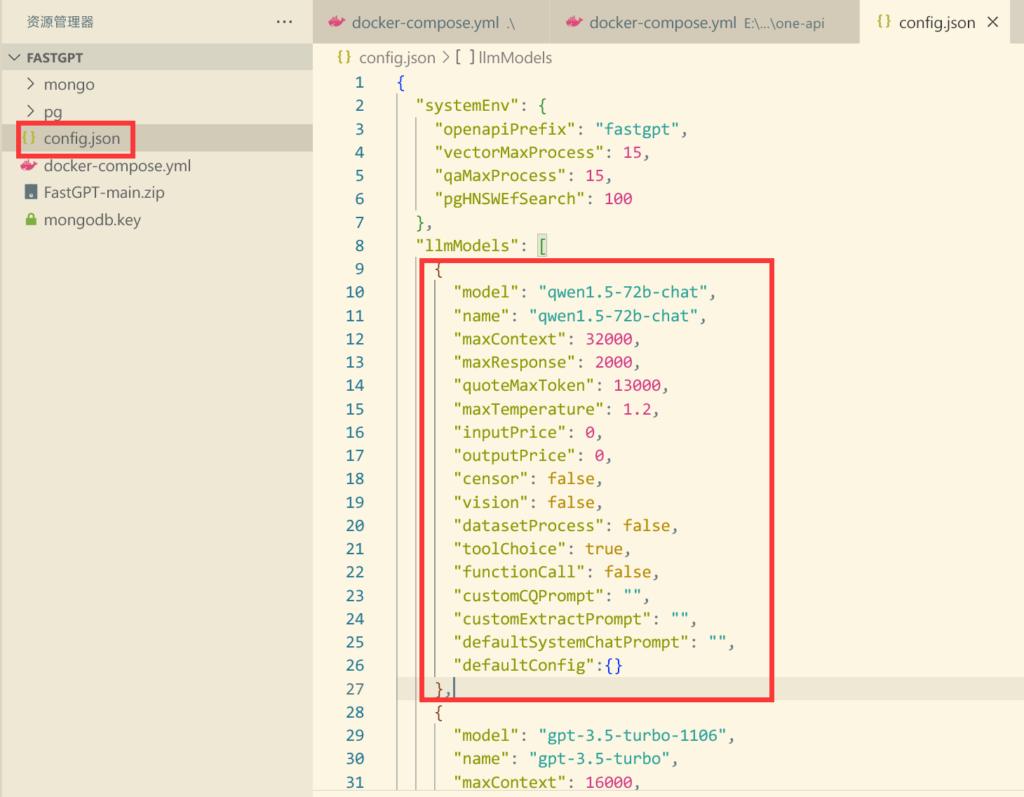
Task: Open docker-compose.yml in the file tree
Action: pos(118,166)
